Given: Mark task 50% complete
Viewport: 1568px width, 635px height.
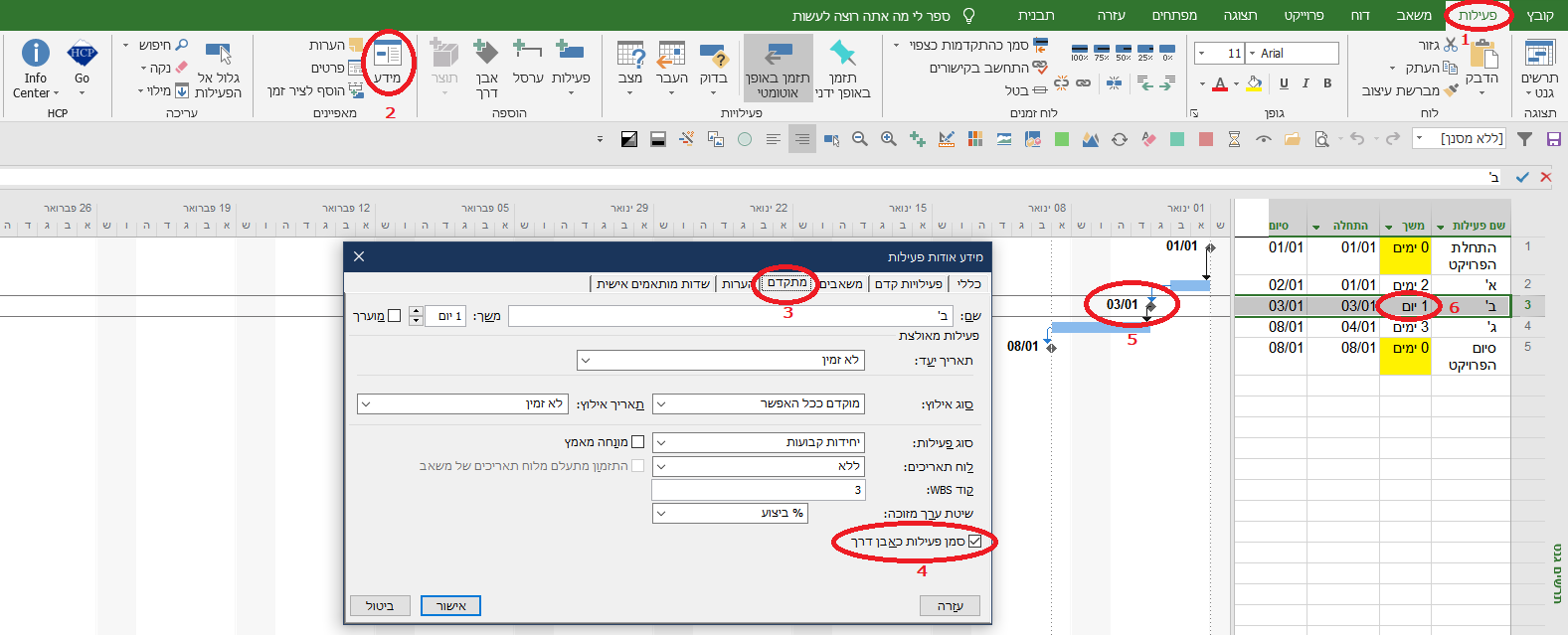Looking at the screenshot, I should click(1124, 53).
